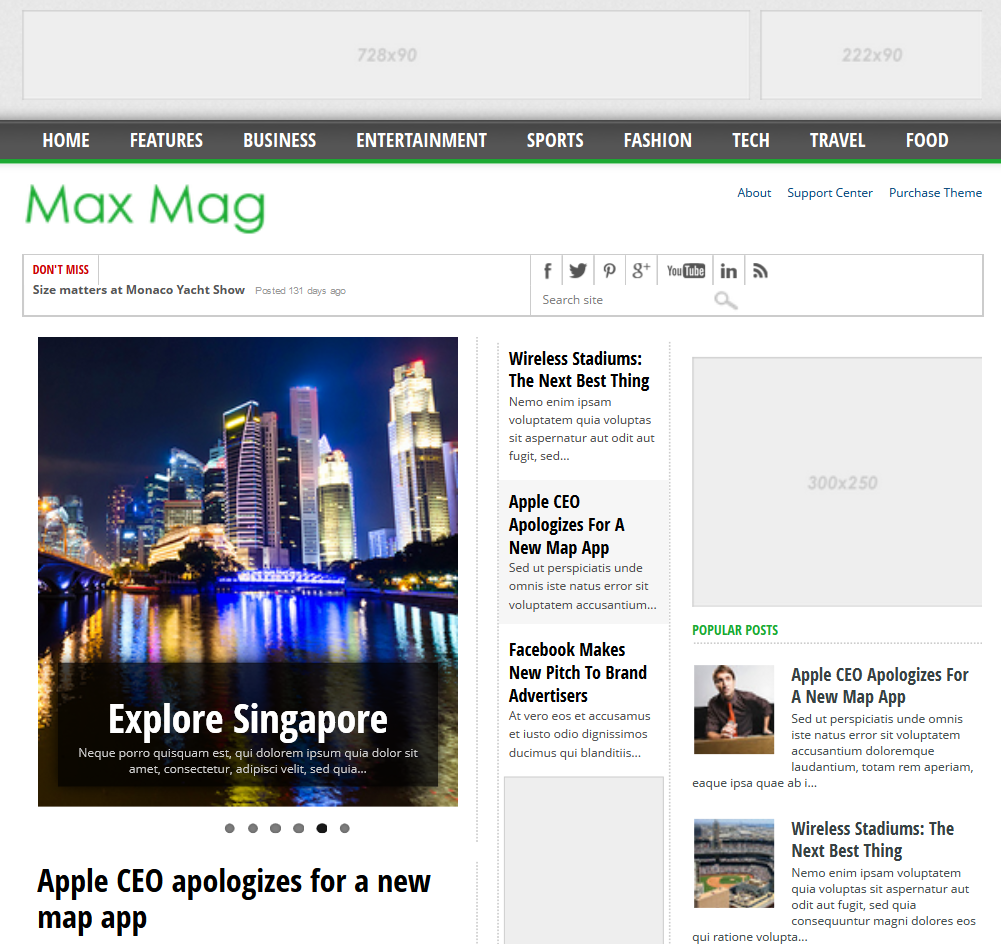Open the Purchase Theme link

click(x=935, y=193)
